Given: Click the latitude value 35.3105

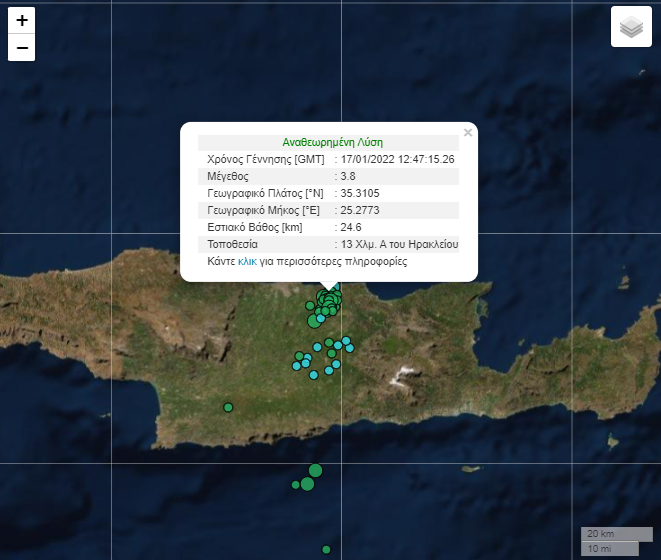Looking at the screenshot, I should click(x=360, y=193).
